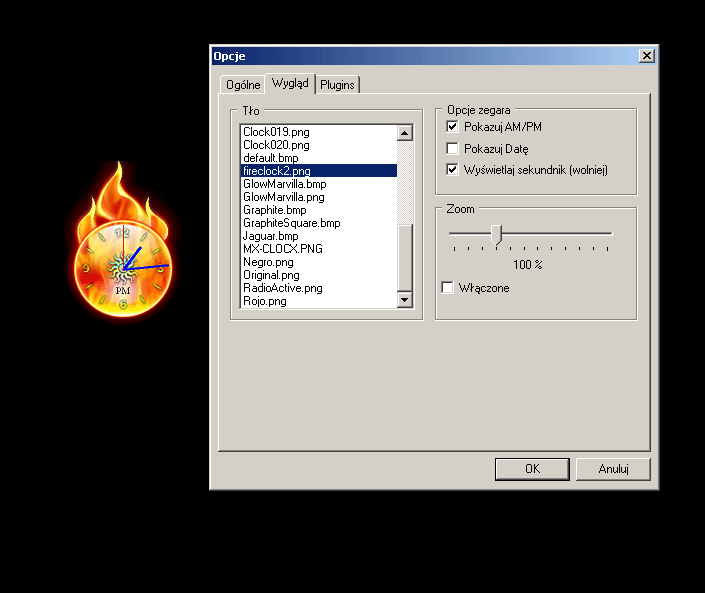Image resolution: width=705 pixels, height=593 pixels.
Task: Click the list scrollbar up arrow
Action: click(405, 133)
